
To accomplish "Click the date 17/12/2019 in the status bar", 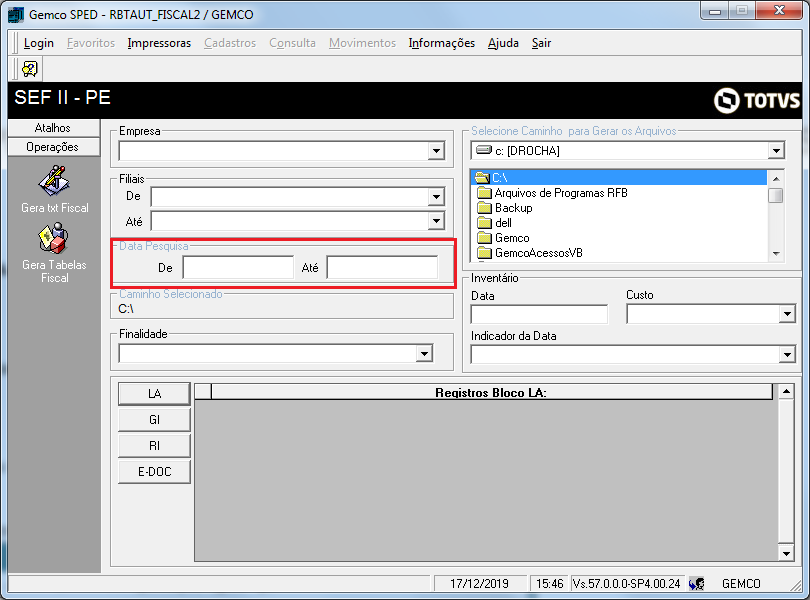I will click(x=479, y=583).
